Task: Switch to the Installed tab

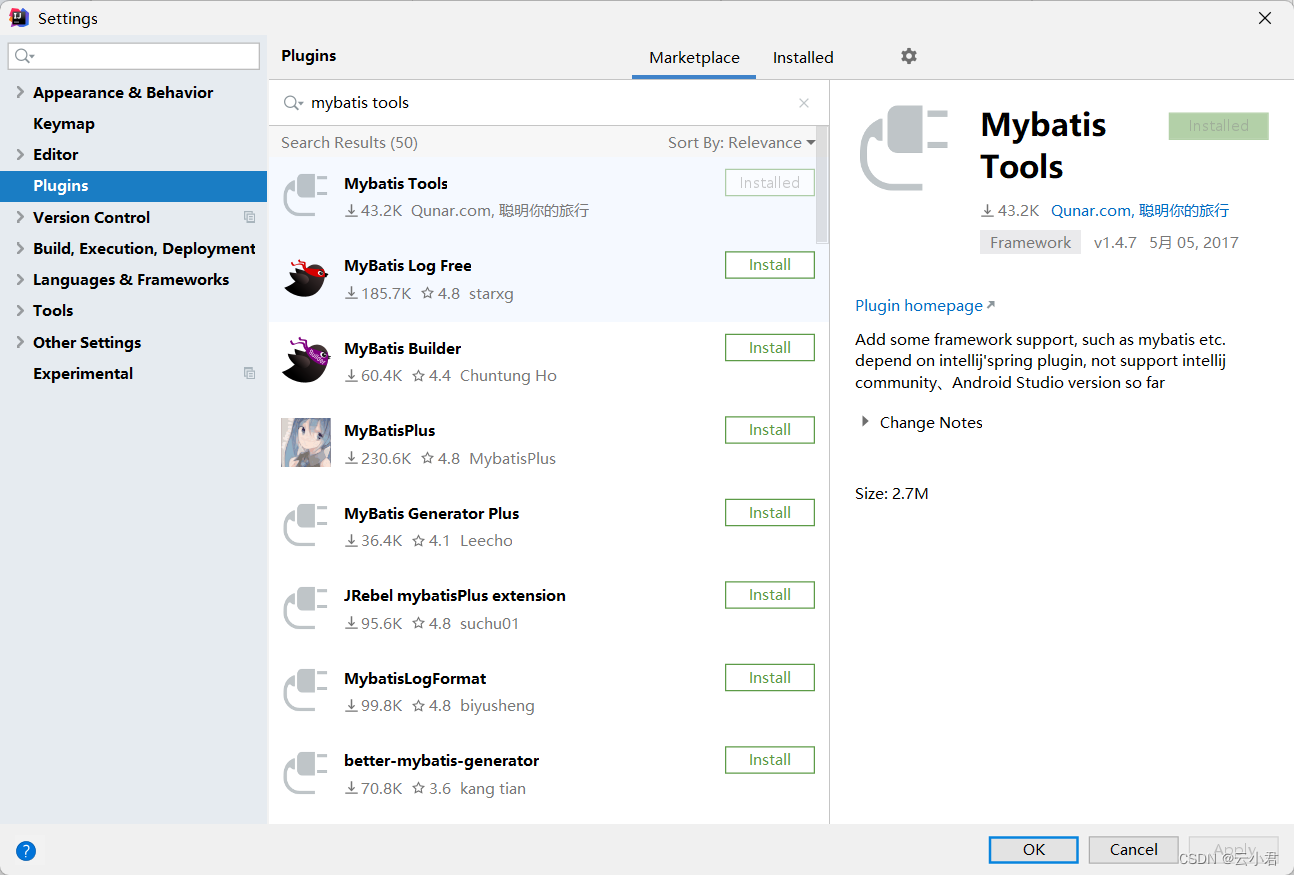Action: click(x=803, y=58)
